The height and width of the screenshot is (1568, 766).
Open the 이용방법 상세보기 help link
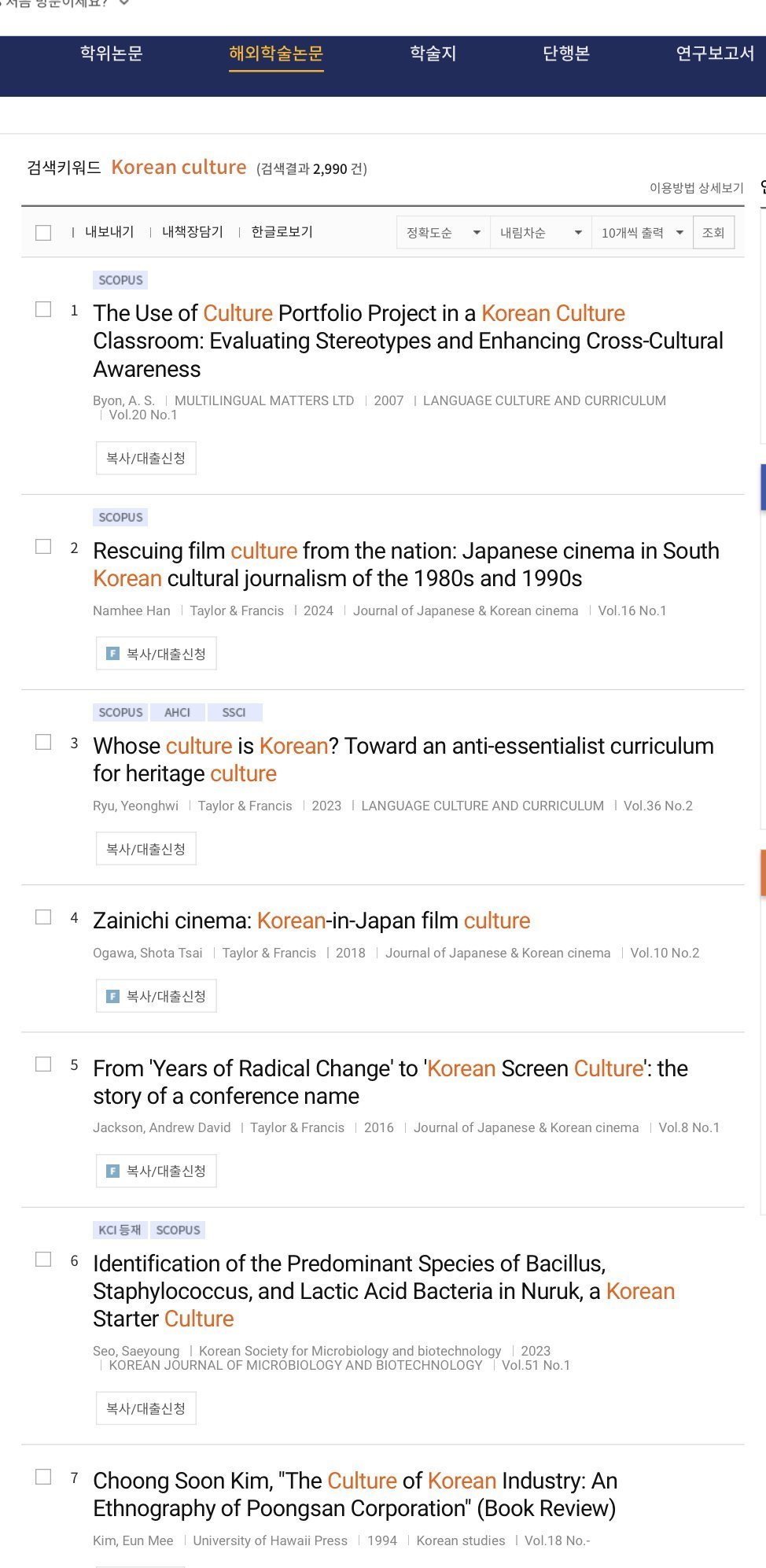pyautogui.click(x=696, y=188)
